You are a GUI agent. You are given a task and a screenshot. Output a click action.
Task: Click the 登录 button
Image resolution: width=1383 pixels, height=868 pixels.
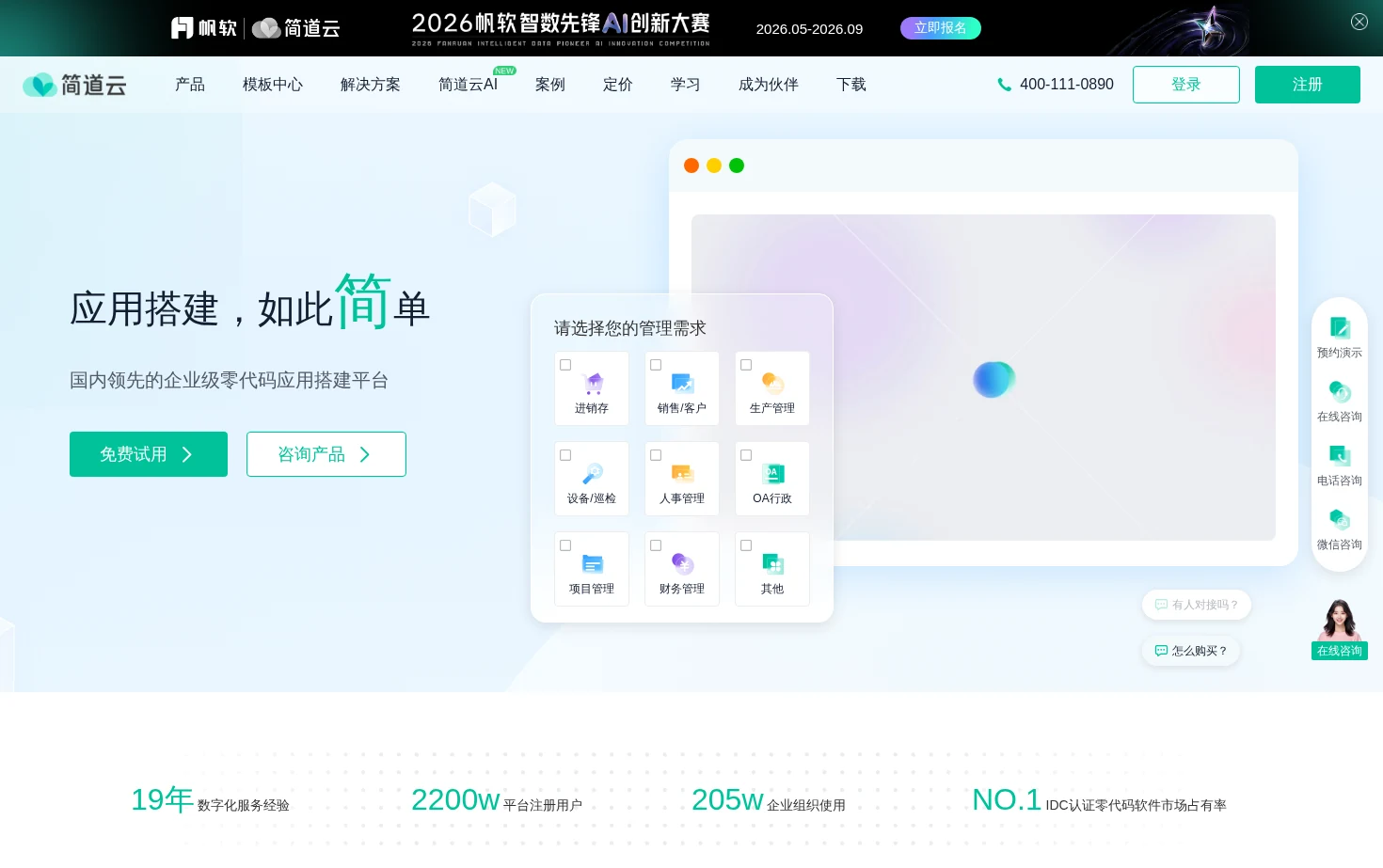[1186, 85]
